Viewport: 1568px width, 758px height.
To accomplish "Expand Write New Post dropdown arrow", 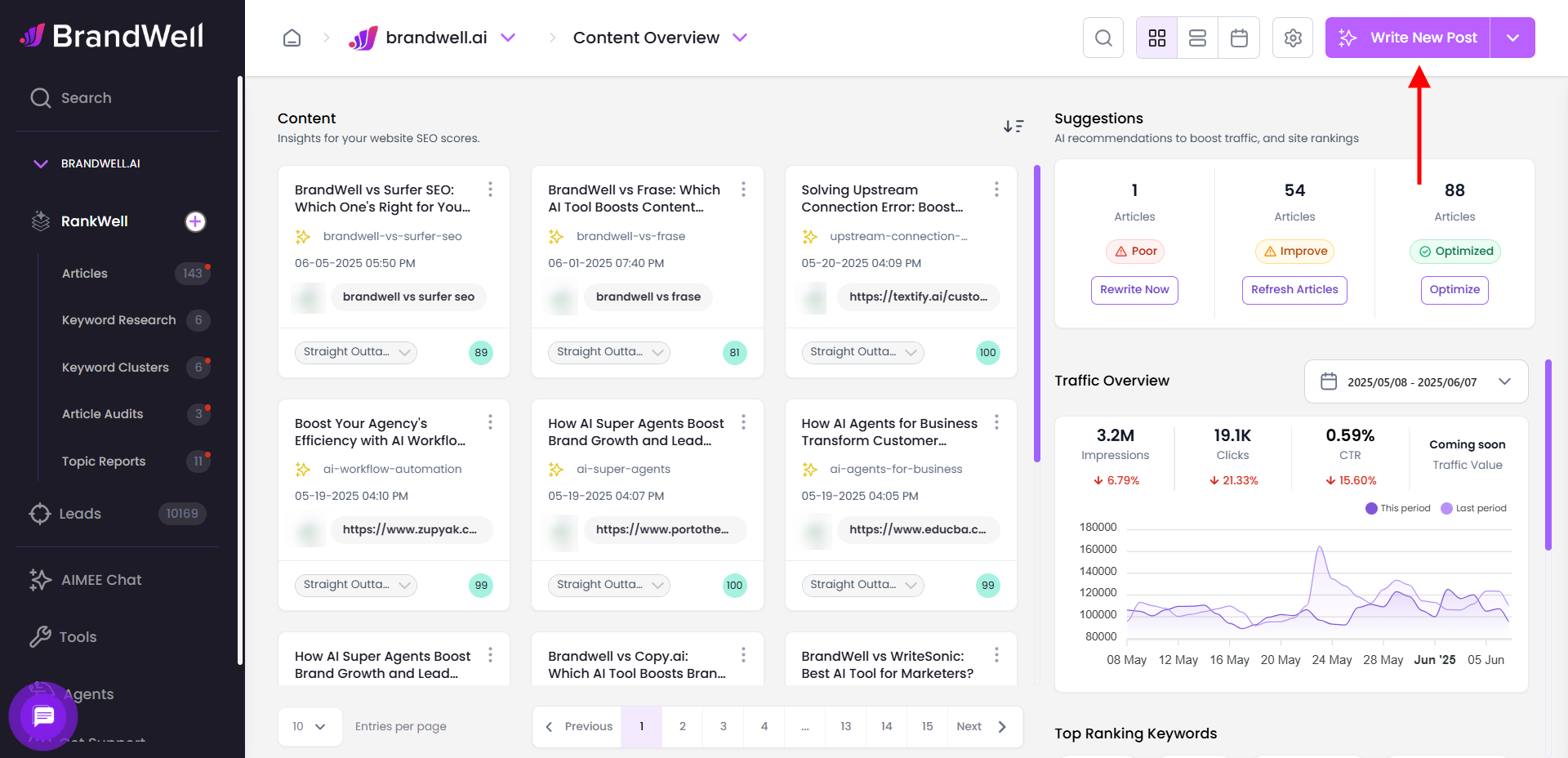I will (x=1512, y=38).
